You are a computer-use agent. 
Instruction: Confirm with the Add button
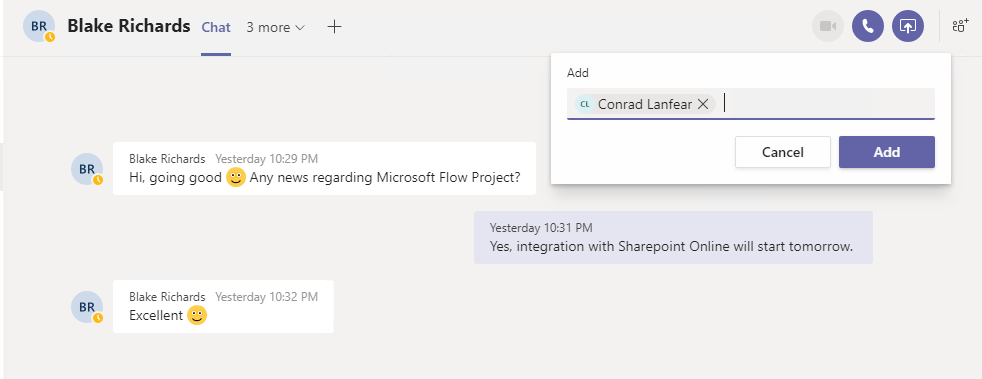pos(887,152)
